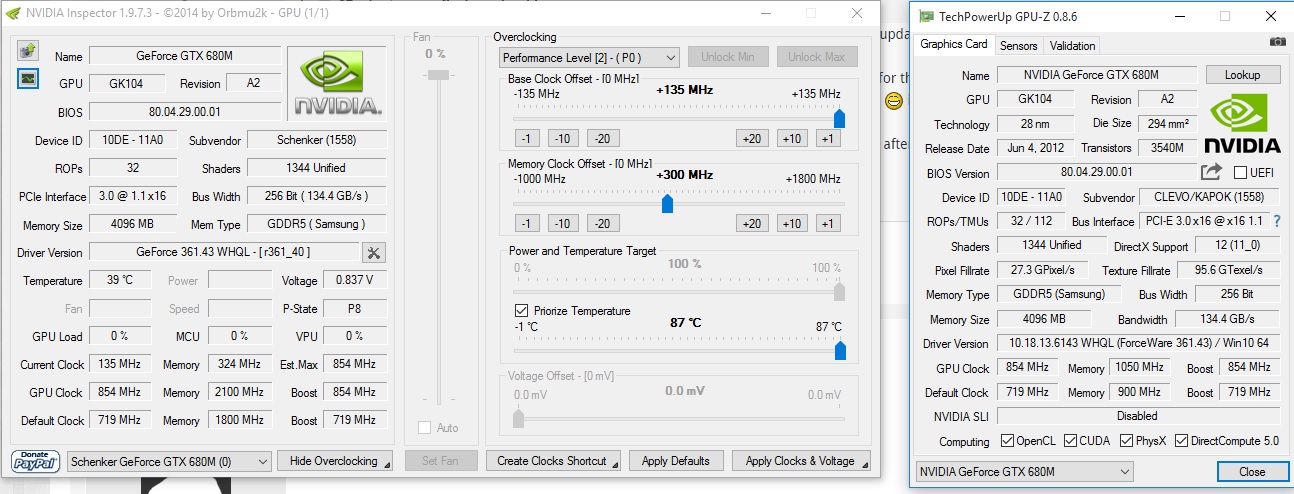Click +1 under Memory Clock Offset
Viewport: 1294px width, 494px height.
pyautogui.click(x=828, y=224)
